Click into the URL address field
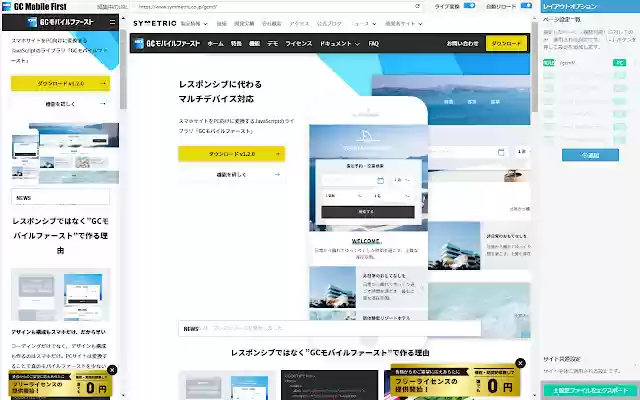 tap(276, 7)
